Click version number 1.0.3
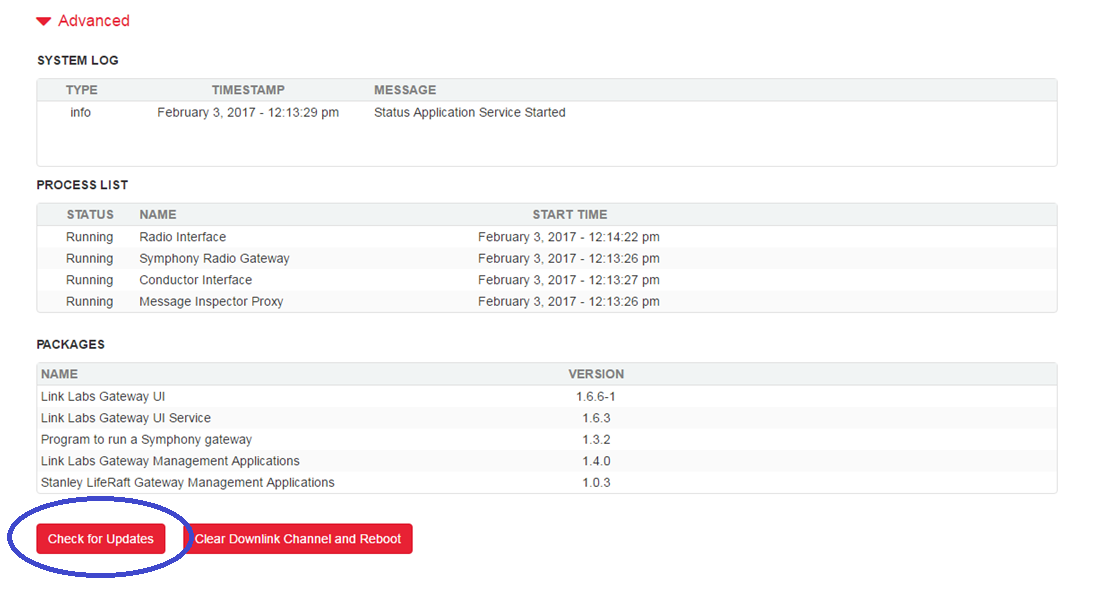This screenshot has height=600, width=1116. tap(596, 482)
